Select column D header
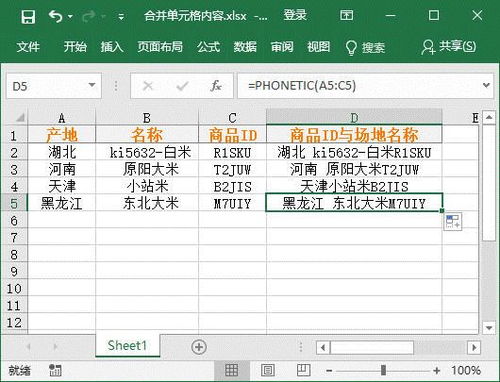The image size is (500, 382). pos(354,117)
